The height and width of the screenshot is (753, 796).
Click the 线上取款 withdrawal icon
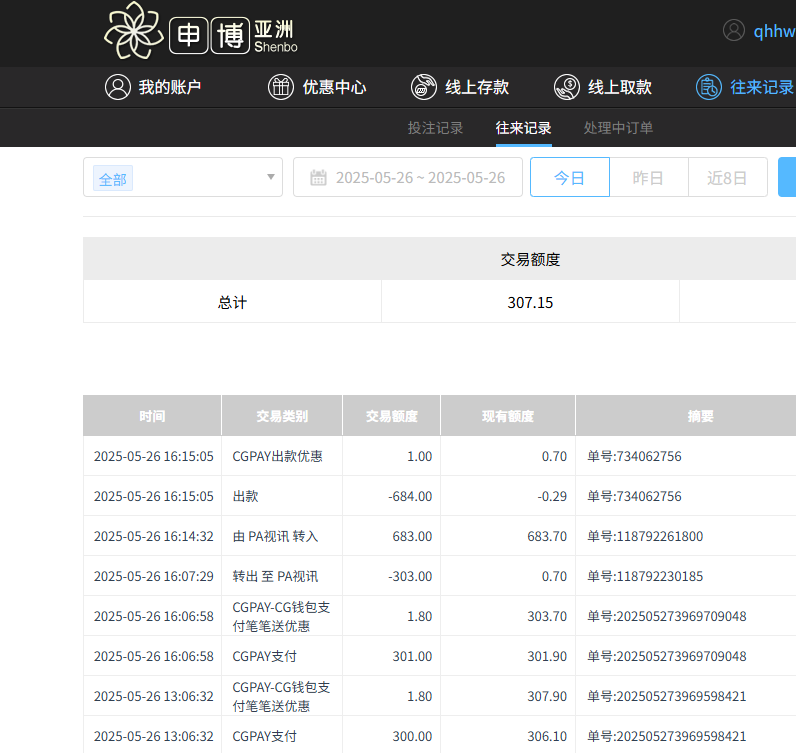point(567,87)
